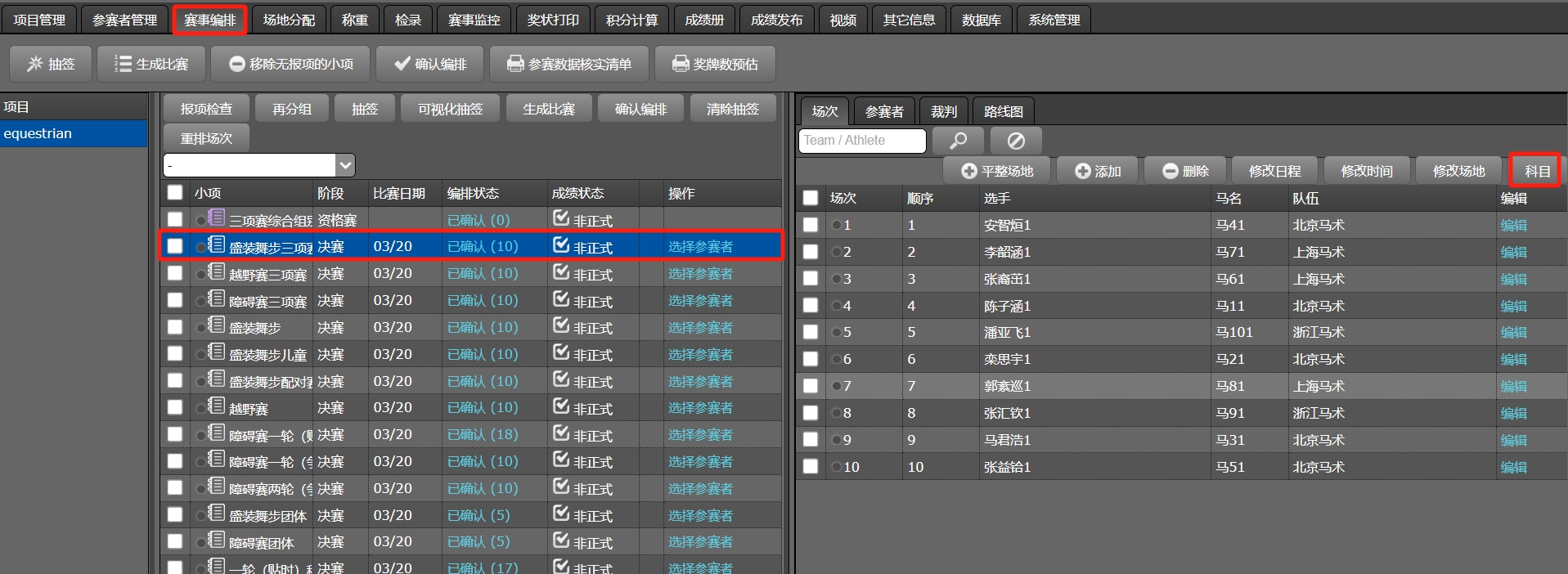The height and width of the screenshot is (574, 1568).
Task: Click the magnifier search icon button
Action: 957,141
